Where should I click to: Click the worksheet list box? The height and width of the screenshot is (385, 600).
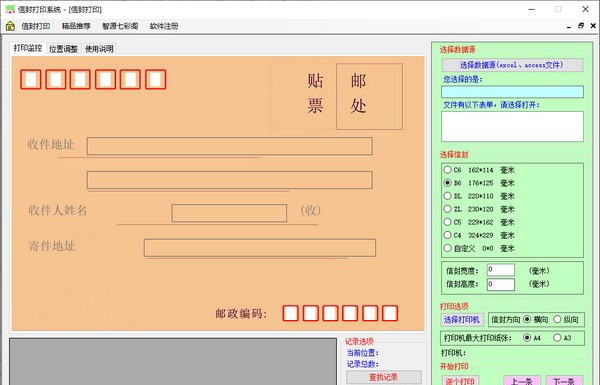[x=512, y=127]
